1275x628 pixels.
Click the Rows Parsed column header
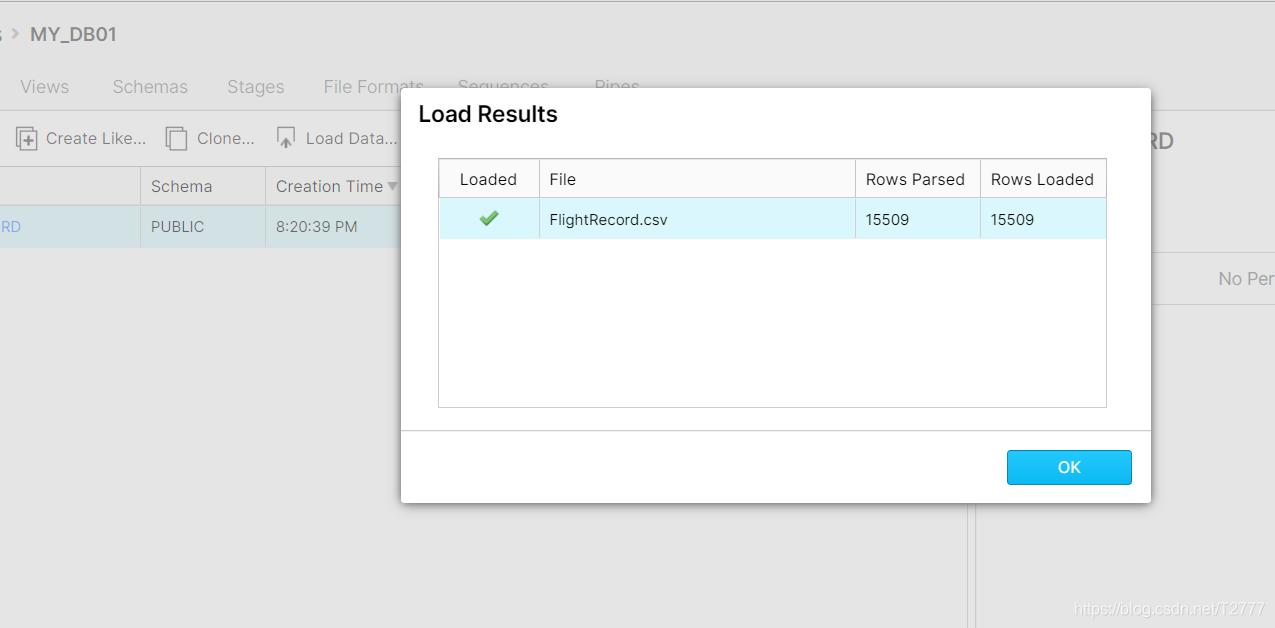[x=917, y=179]
